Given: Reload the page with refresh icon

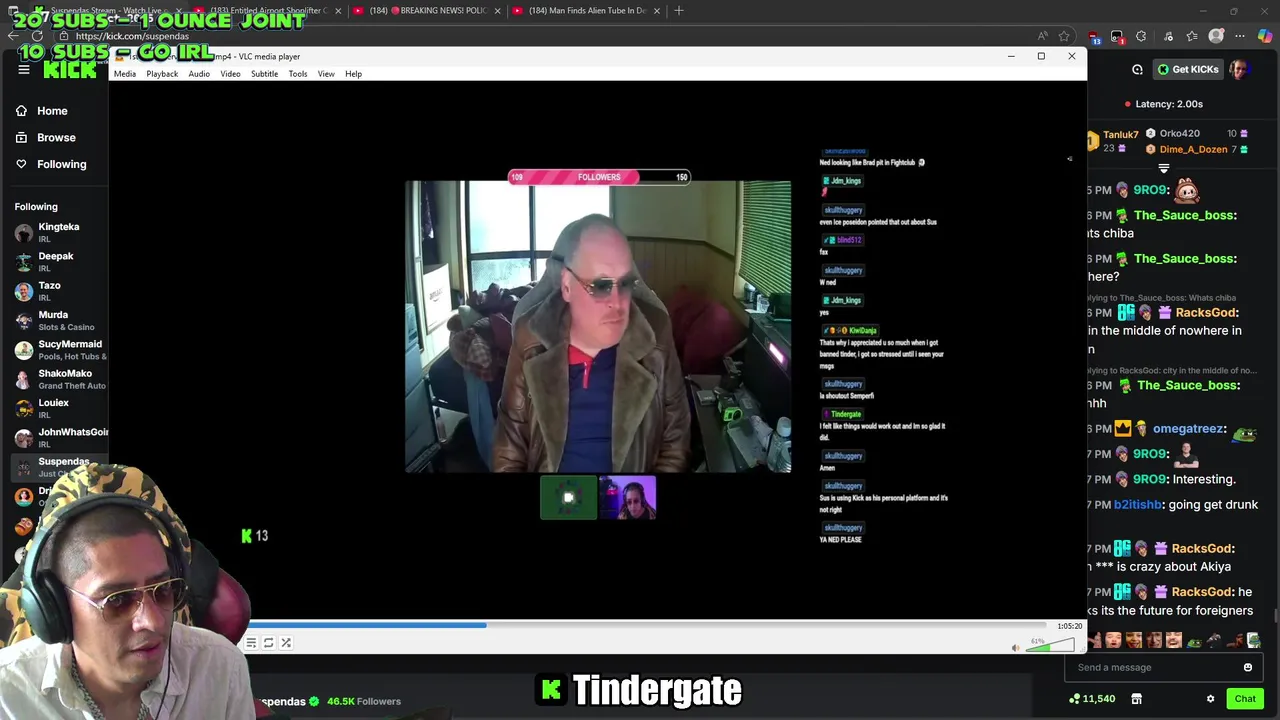Looking at the screenshot, I should [x=37, y=36].
